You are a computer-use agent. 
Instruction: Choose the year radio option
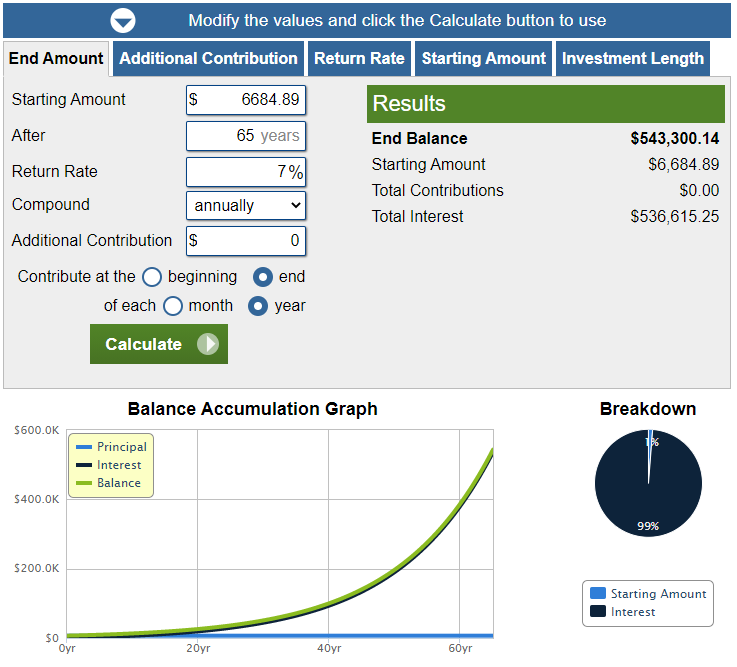(x=258, y=306)
